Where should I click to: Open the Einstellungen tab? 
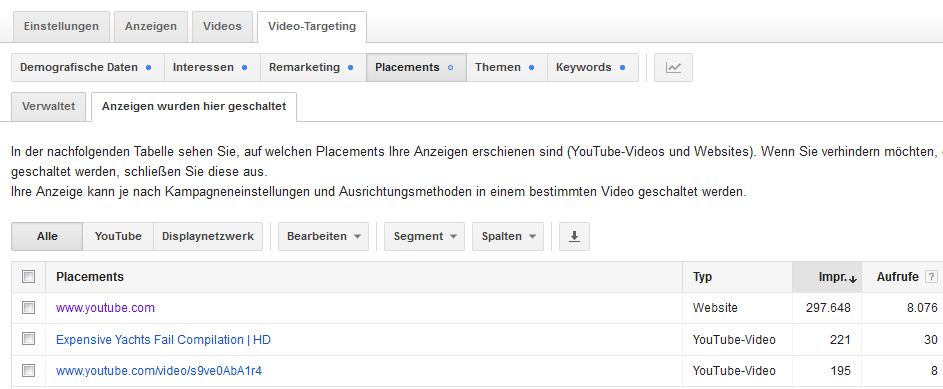61,26
